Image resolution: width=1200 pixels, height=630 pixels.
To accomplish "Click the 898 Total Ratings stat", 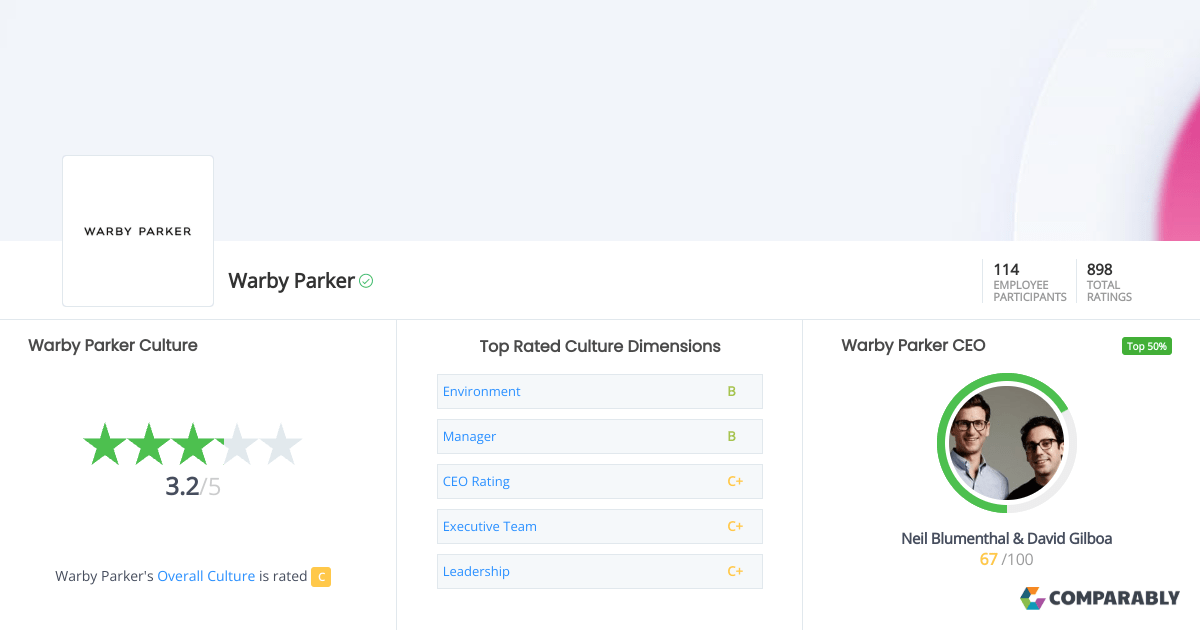I will [1109, 282].
